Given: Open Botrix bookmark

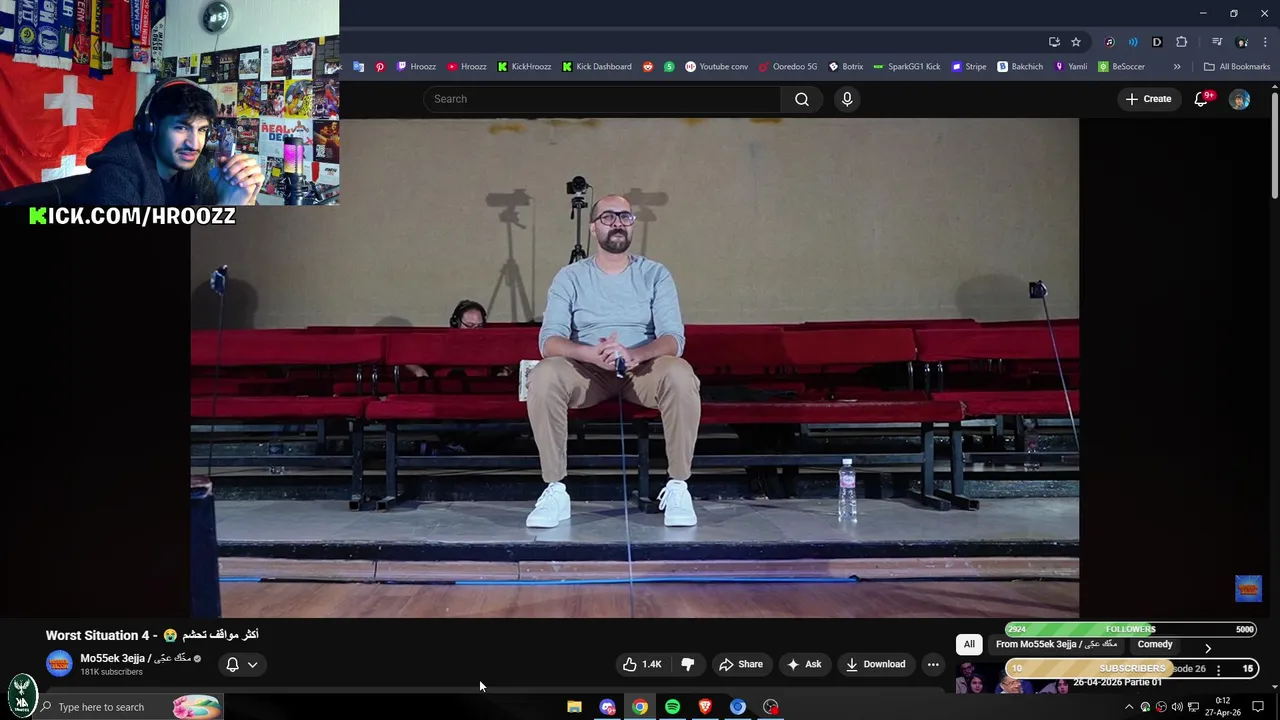Looking at the screenshot, I should [846, 67].
